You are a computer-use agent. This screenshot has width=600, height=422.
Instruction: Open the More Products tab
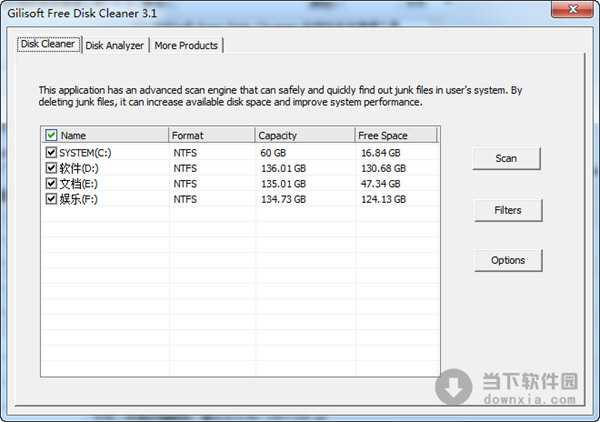[186, 46]
